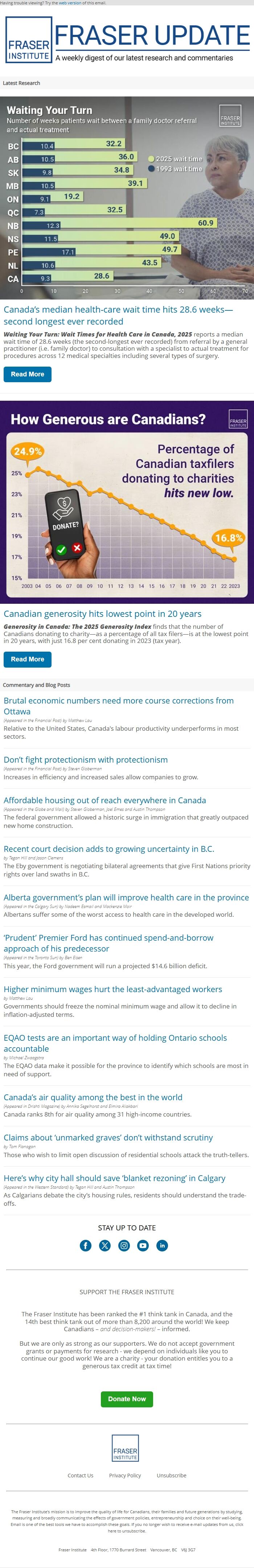
Task: Open the Fraser Institute Facebook page icon
Action: click(x=86, y=1245)
